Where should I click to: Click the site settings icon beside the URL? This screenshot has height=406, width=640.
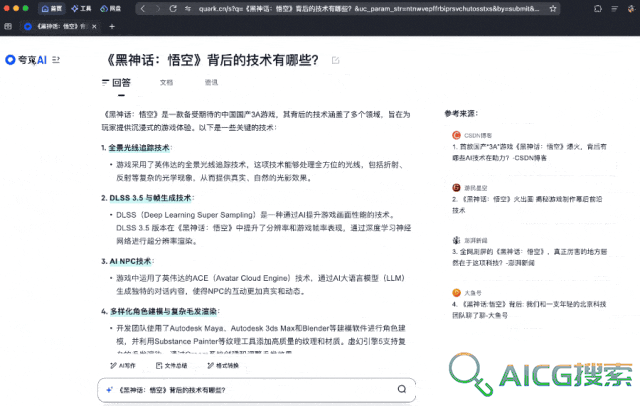point(188,9)
